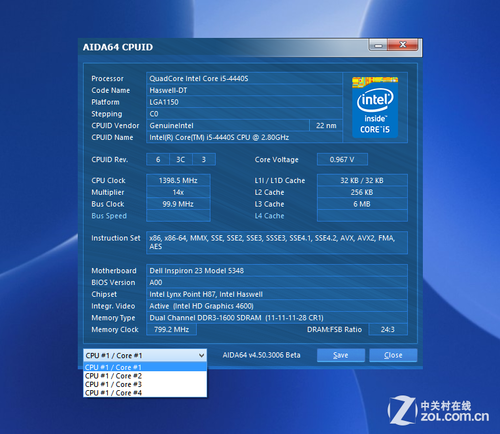Viewport: 500px width, 434px height.
Task: Click the Multiplier 14x value
Action: tap(178, 192)
